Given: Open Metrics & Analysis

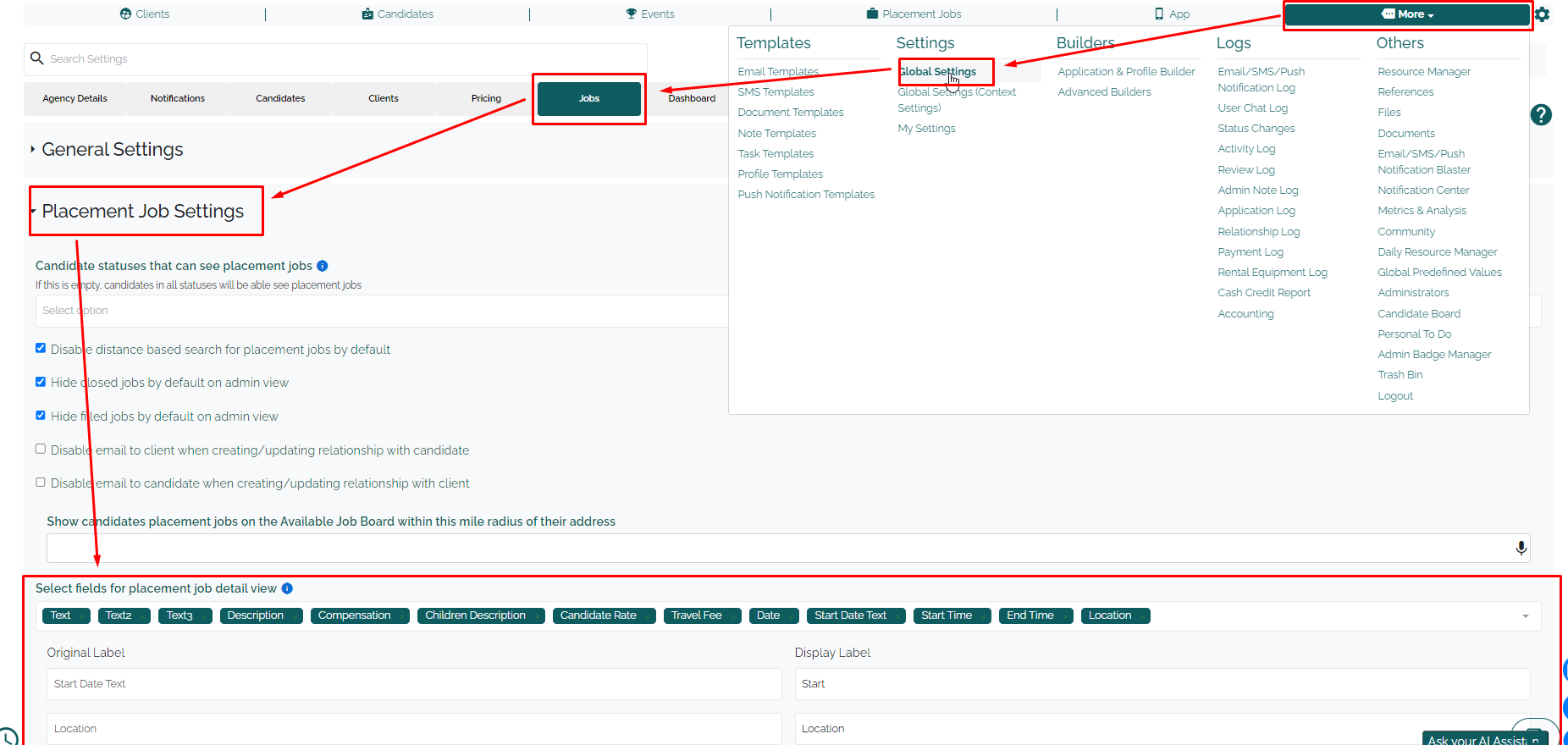Looking at the screenshot, I should 1422,211.
